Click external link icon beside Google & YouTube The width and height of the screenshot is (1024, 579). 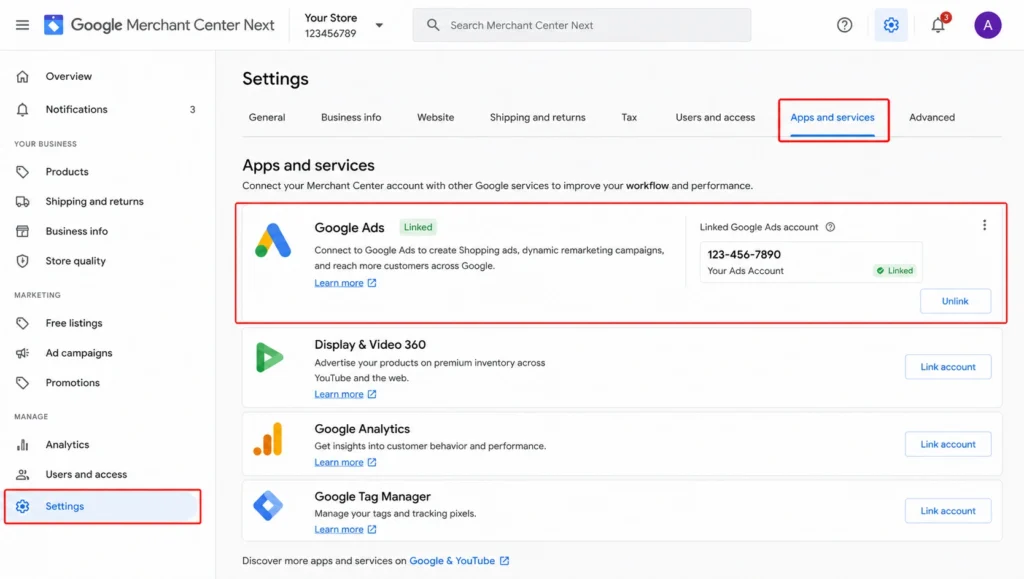coord(504,561)
